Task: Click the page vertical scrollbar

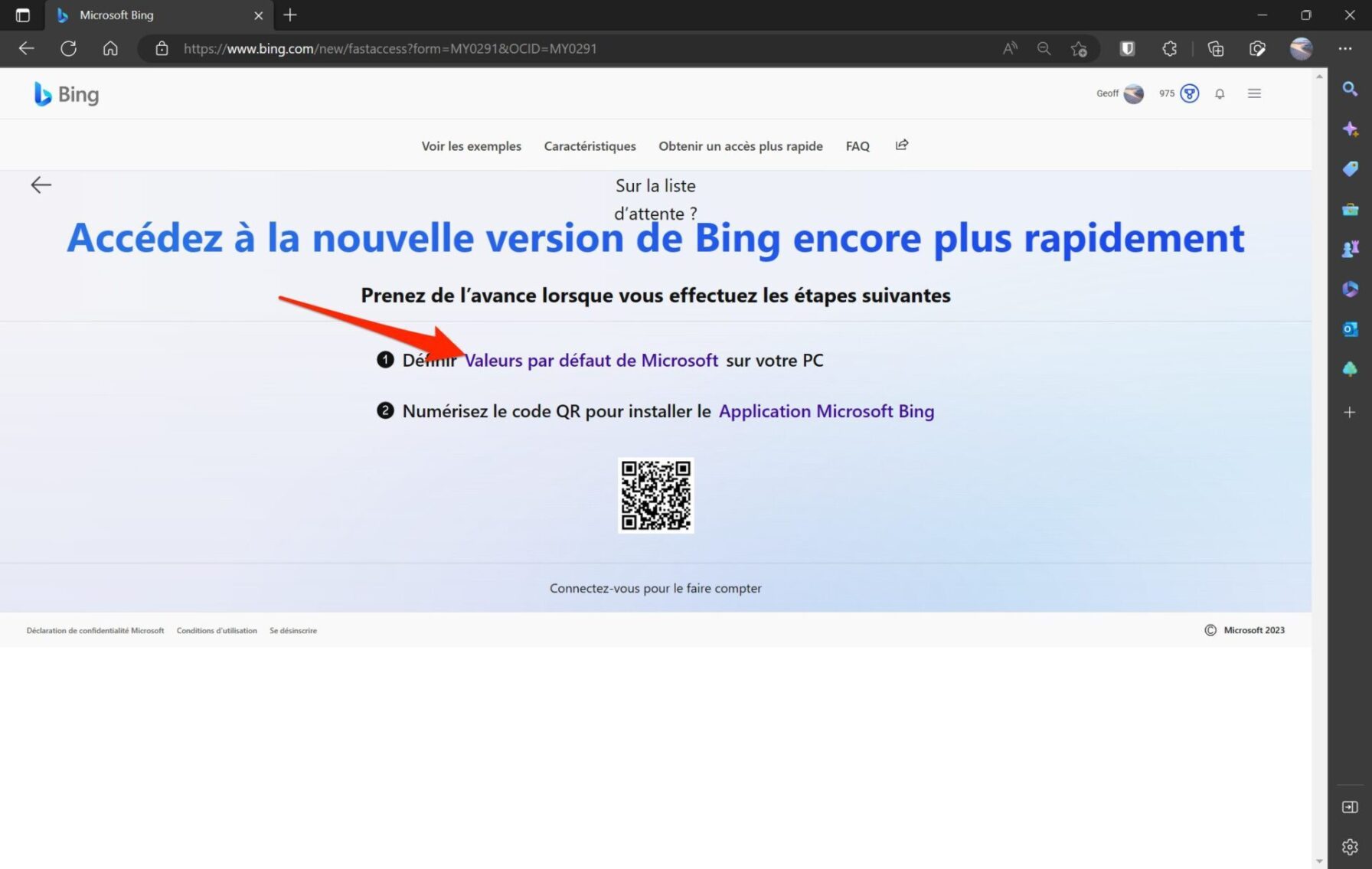Action: [1319, 469]
